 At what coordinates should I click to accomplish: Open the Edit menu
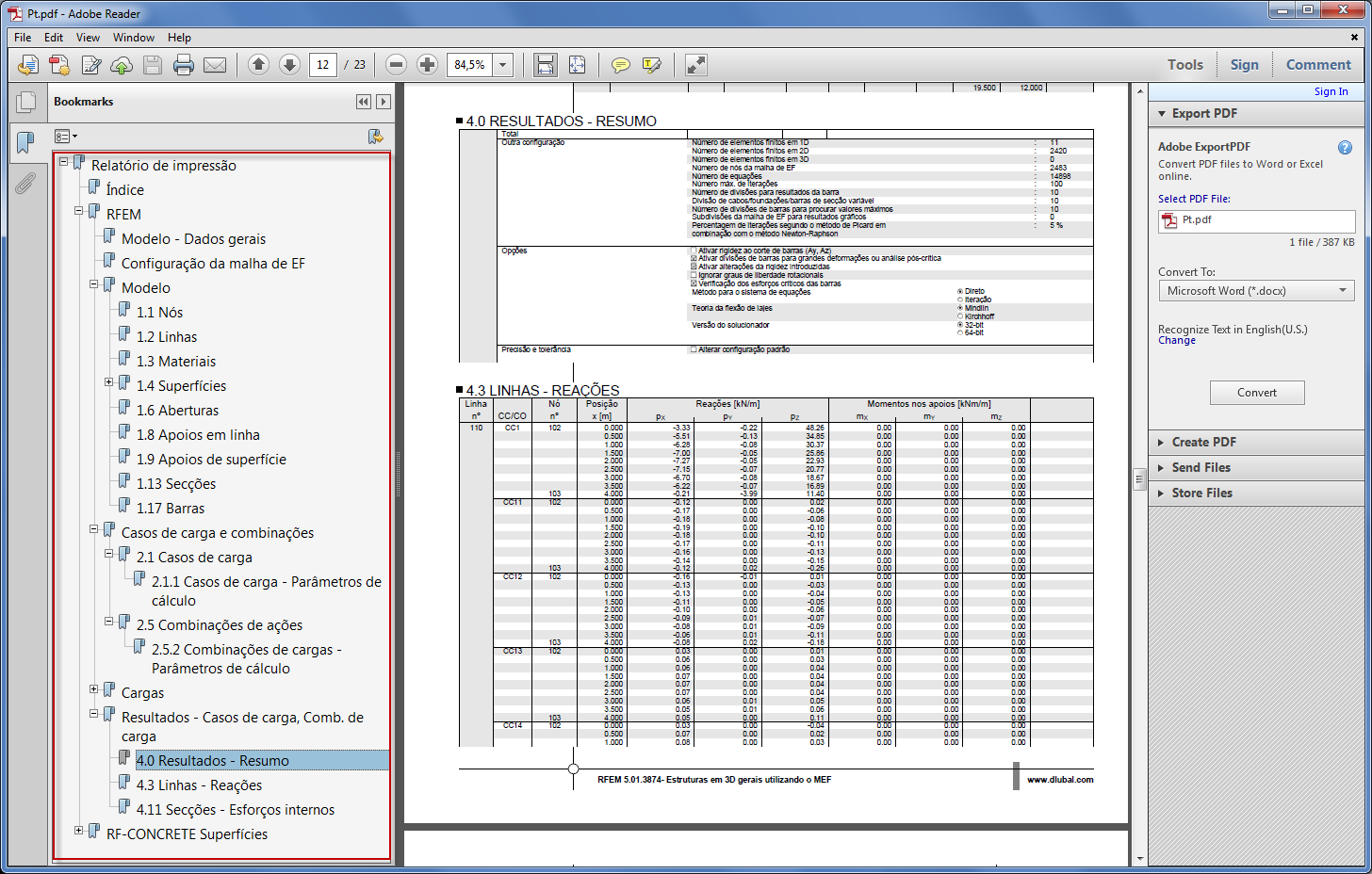coord(54,38)
